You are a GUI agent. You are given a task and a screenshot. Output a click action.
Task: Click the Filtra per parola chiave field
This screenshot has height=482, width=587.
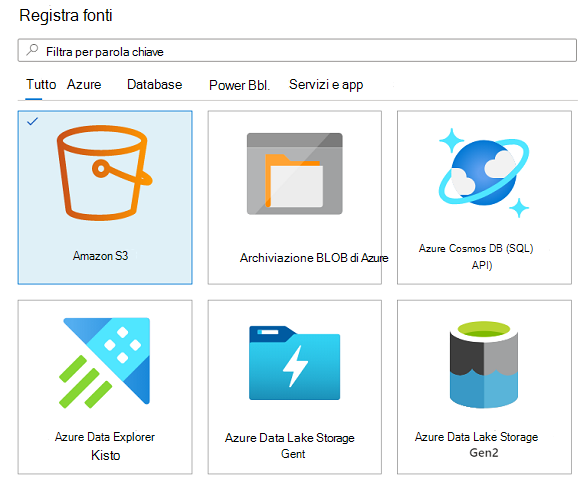tap(297, 50)
